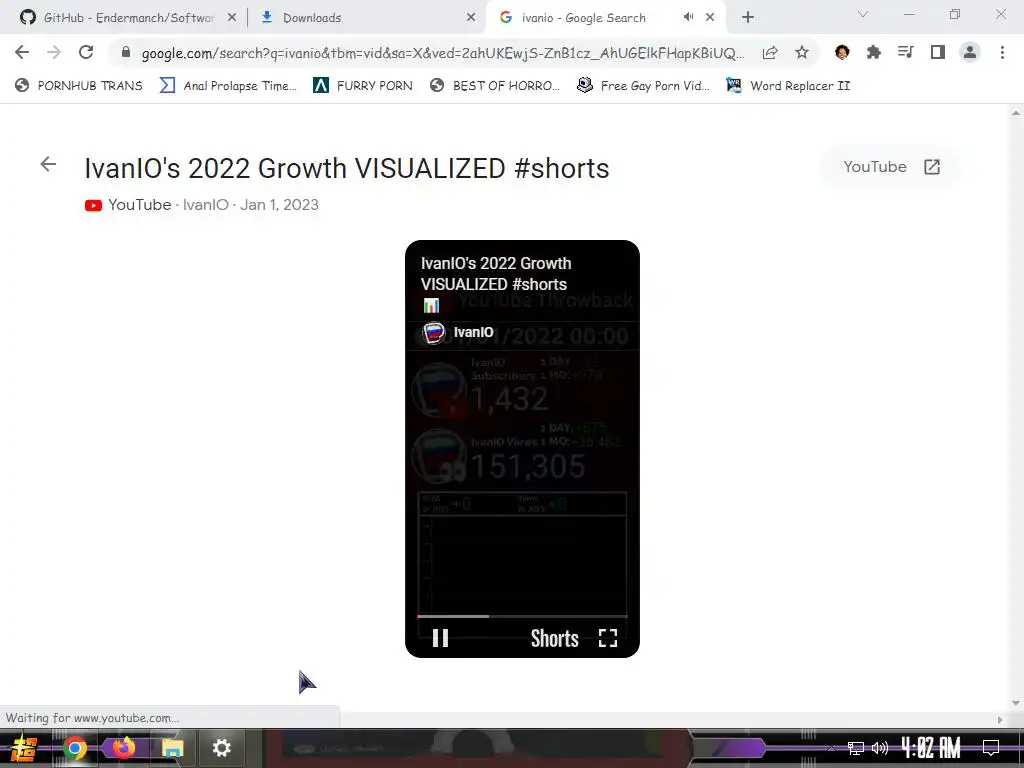Close the GitHub Endermanch tab

click(x=232, y=18)
